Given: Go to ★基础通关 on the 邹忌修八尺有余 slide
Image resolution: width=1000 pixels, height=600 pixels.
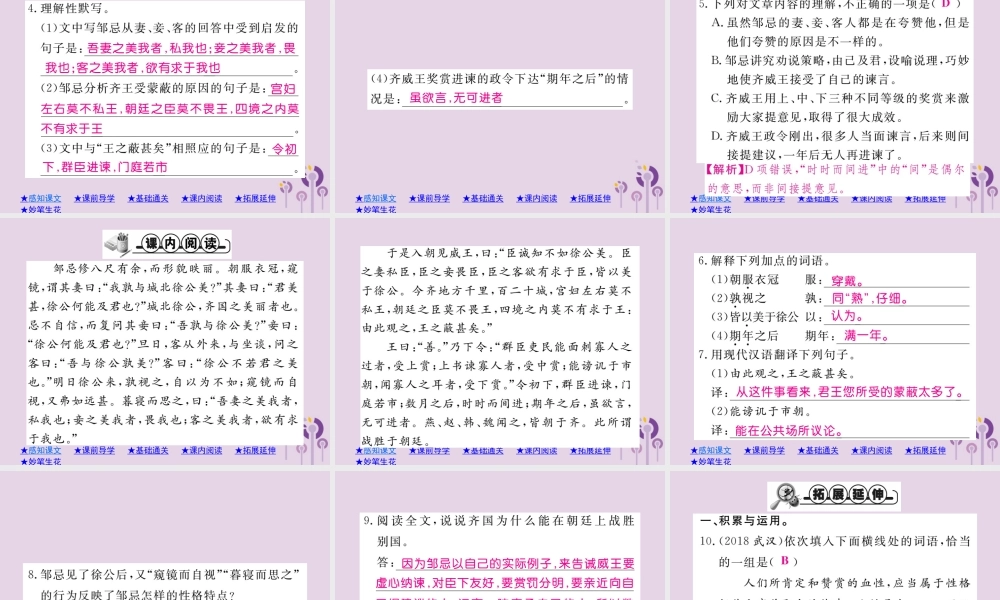Looking at the screenshot, I should 148,451.
